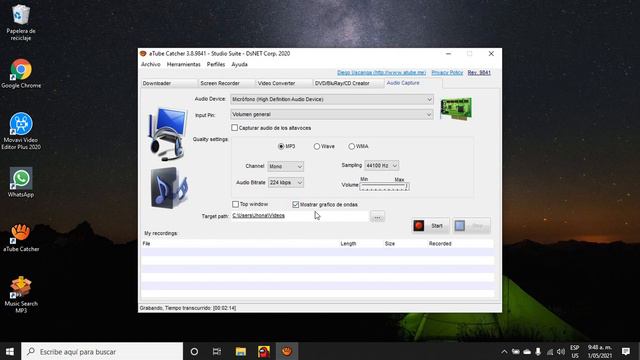Click the green sound card image

coord(456,109)
